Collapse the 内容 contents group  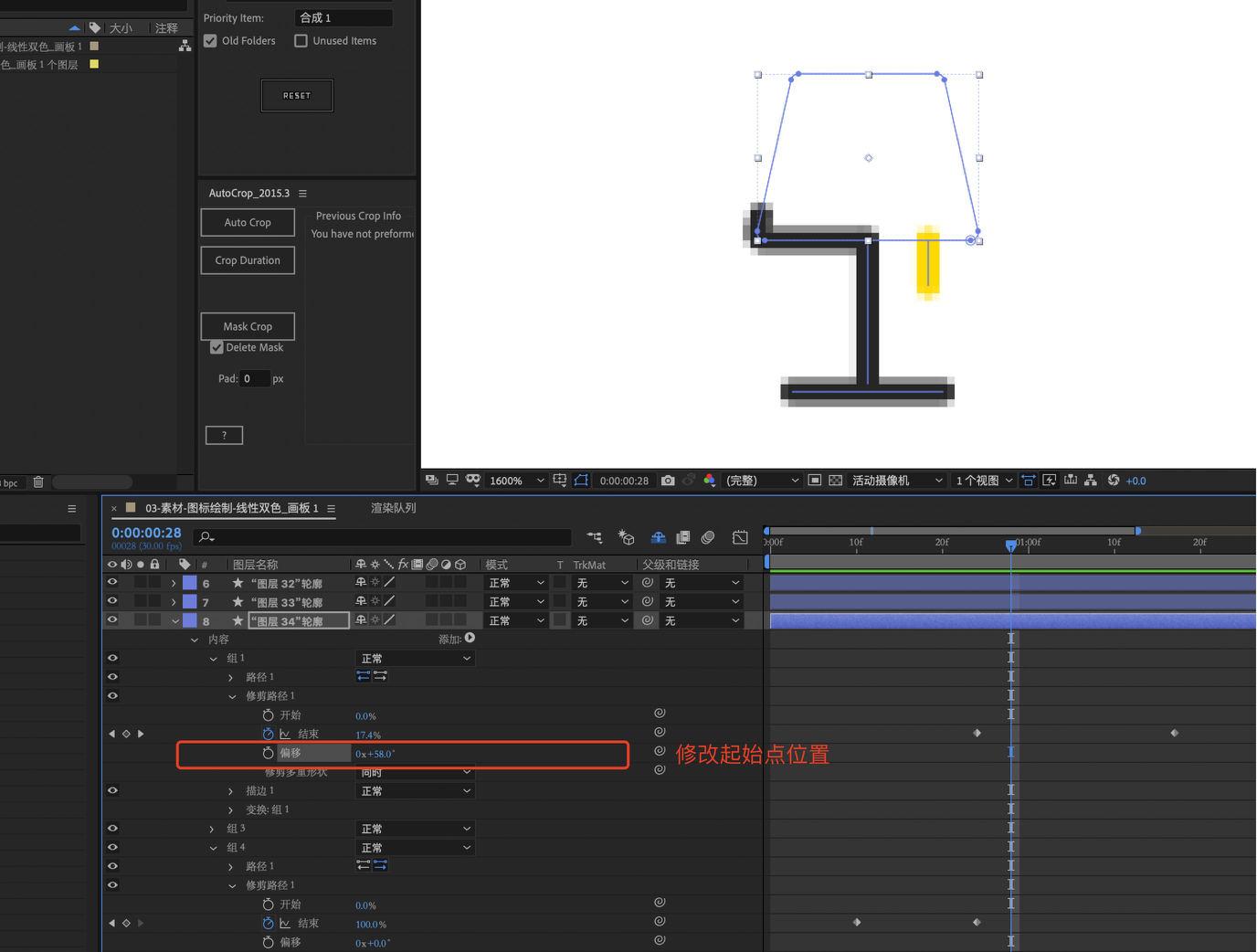(x=194, y=640)
